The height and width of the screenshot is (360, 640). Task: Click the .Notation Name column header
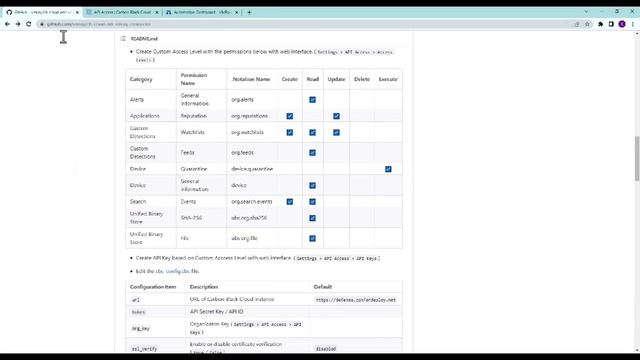[251, 79]
